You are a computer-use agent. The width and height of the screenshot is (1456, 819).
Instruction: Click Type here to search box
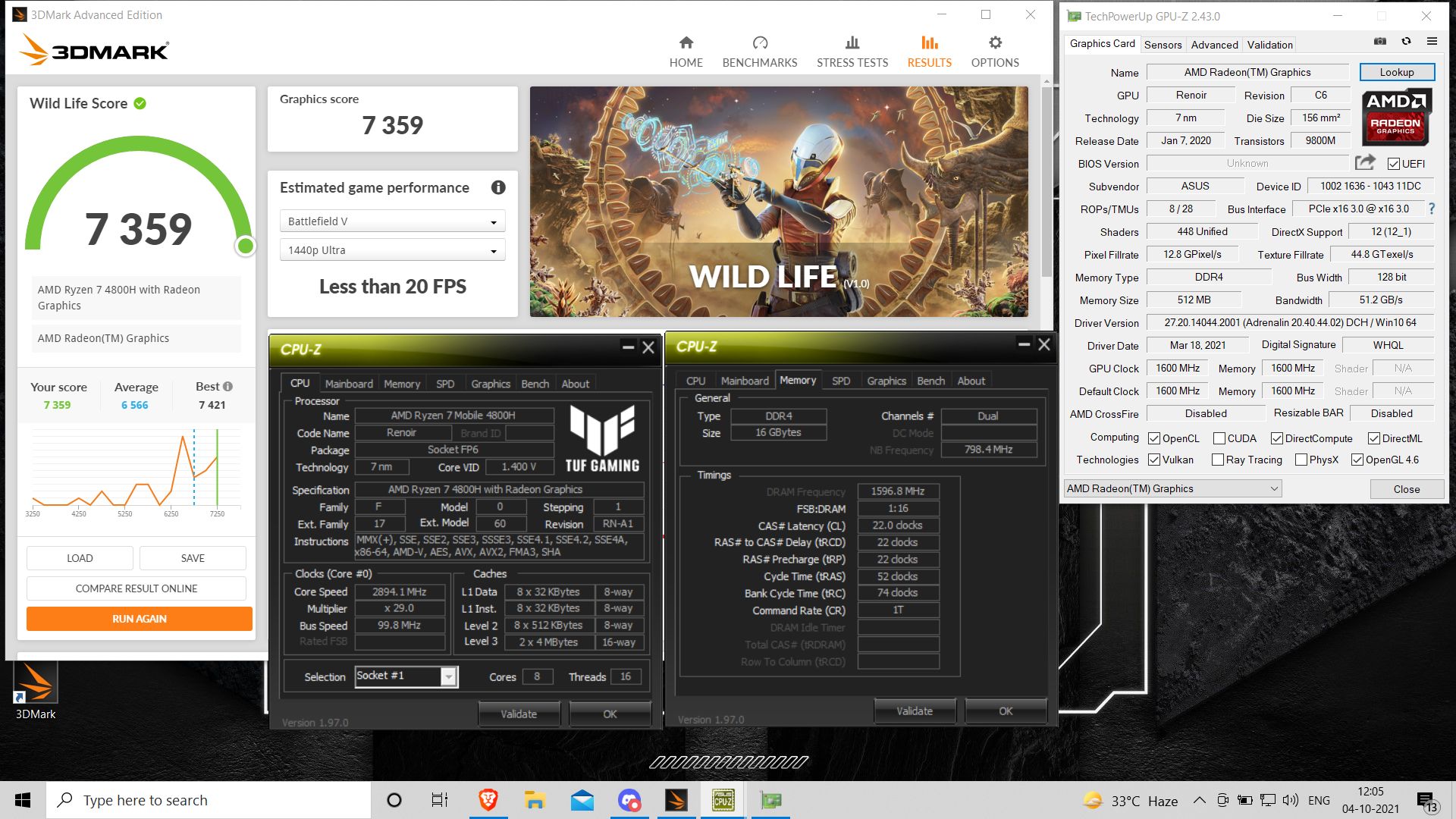(209, 800)
